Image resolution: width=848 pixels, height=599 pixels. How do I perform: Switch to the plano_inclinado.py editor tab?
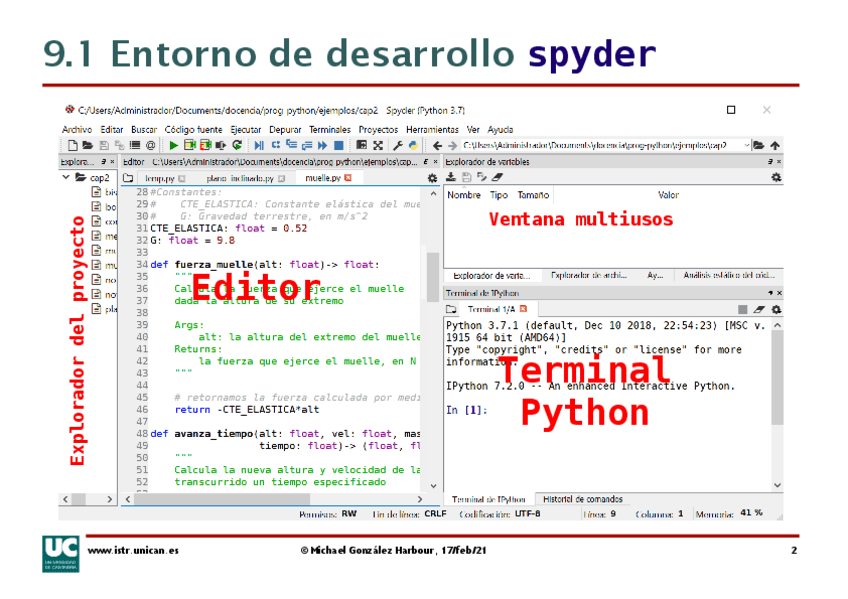point(239,178)
